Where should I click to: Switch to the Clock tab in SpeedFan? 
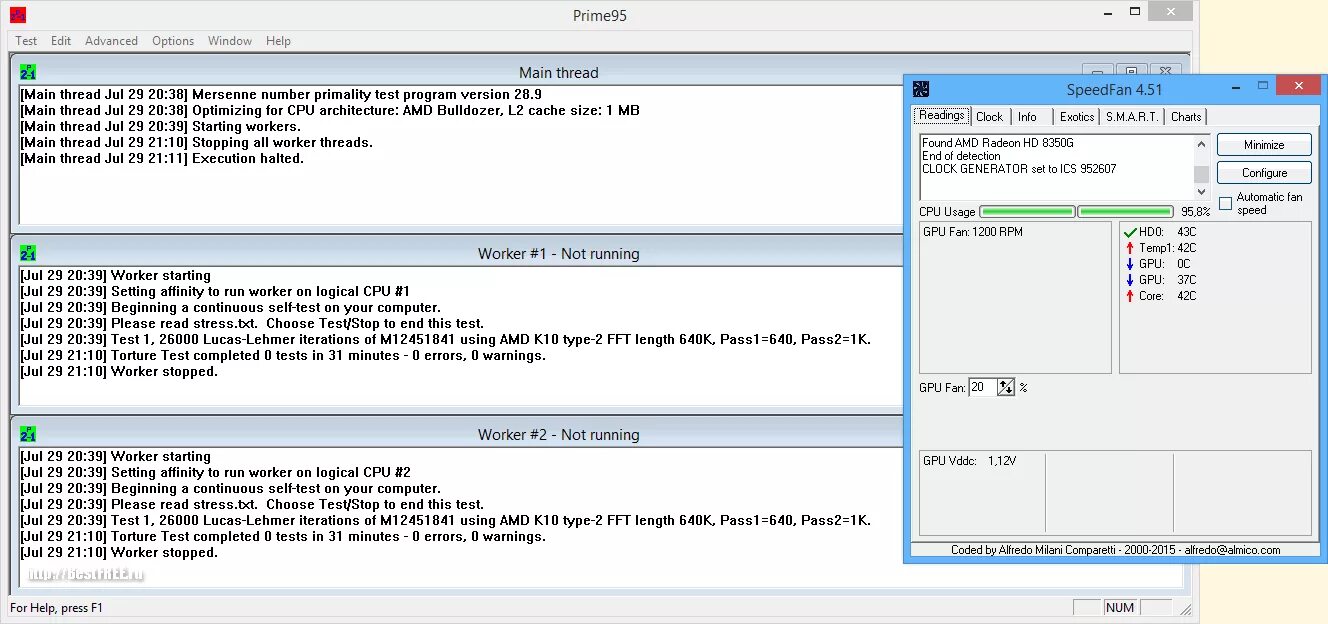click(x=989, y=117)
